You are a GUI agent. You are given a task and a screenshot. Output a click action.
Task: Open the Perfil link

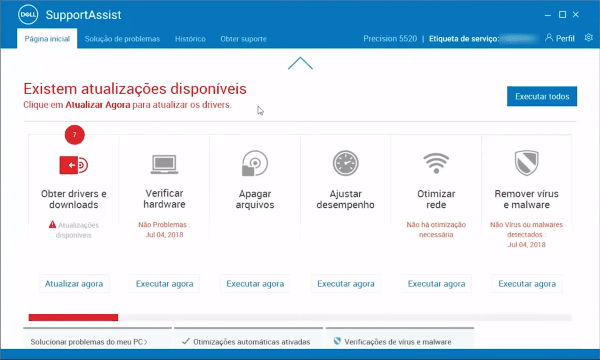point(565,39)
